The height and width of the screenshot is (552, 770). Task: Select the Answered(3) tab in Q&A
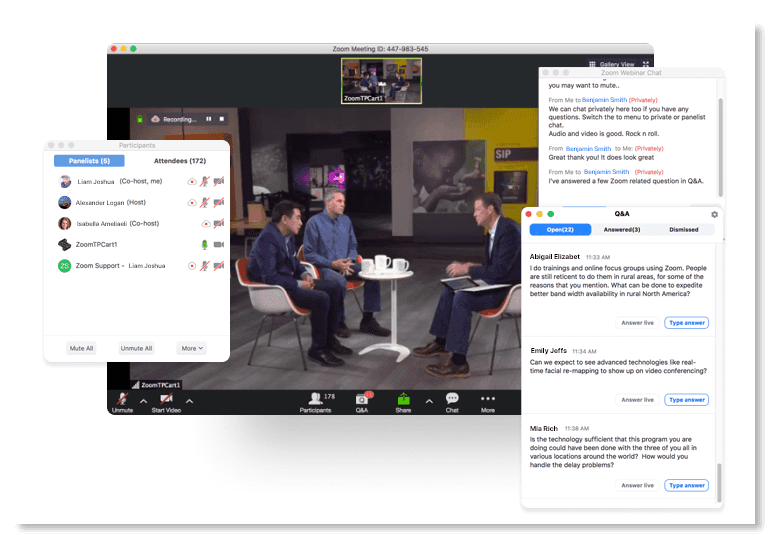622,229
